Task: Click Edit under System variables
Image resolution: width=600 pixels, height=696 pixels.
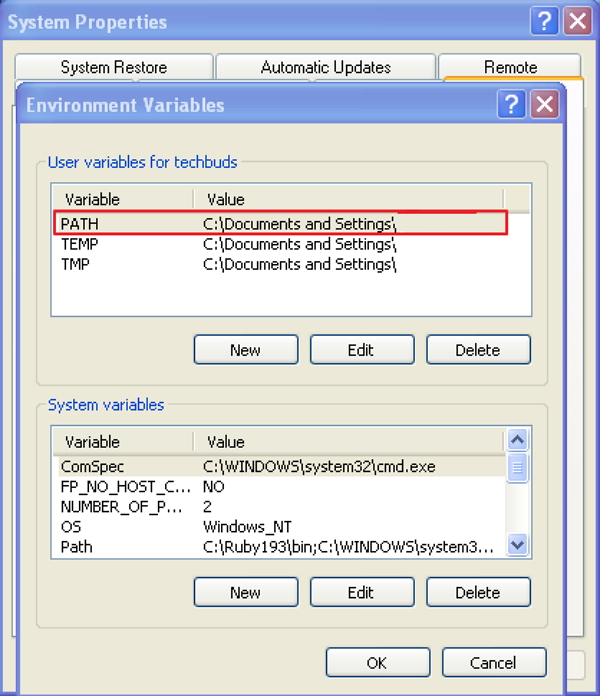Action: coord(361,592)
